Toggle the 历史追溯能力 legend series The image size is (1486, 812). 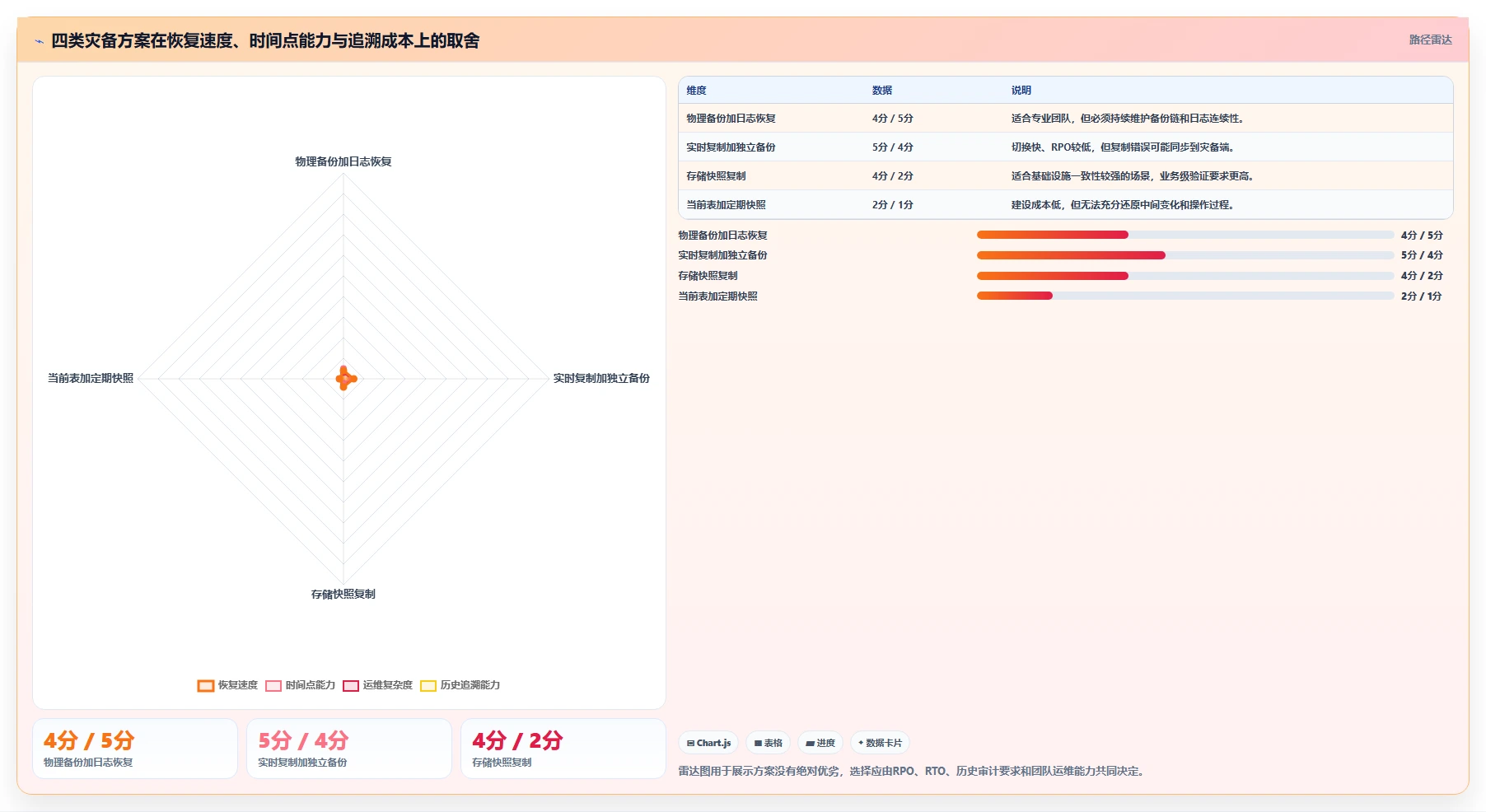(x=460, y=685)
